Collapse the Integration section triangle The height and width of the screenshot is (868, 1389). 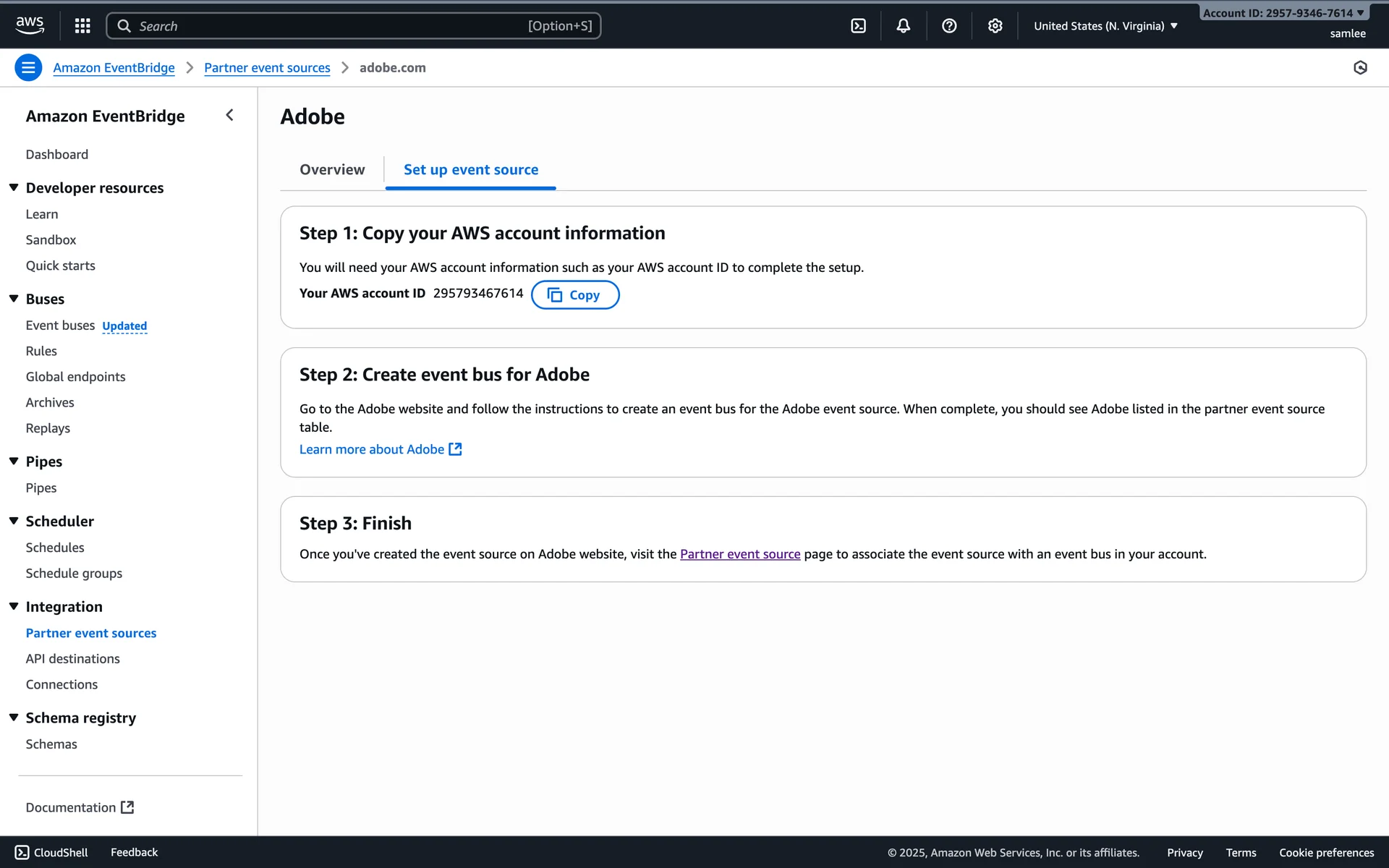[x=14, y=606]
